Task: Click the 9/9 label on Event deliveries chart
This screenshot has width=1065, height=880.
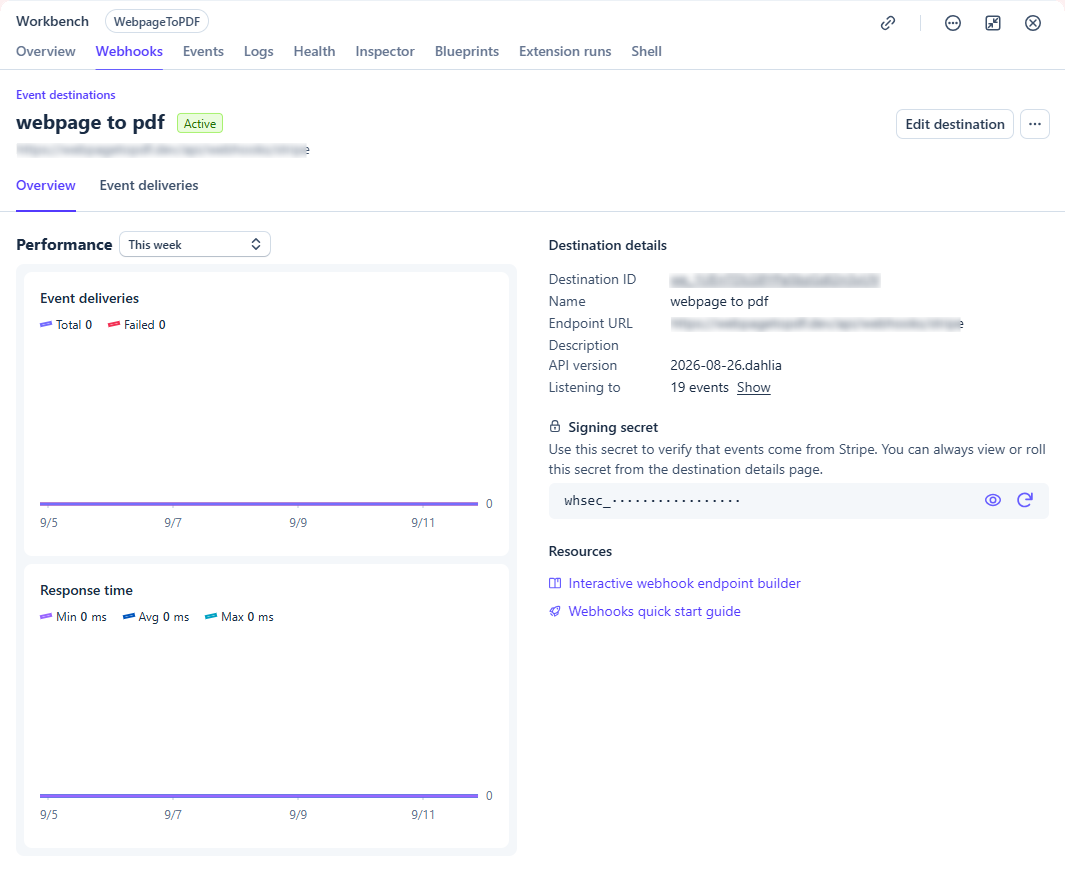Action: point(298,523)
